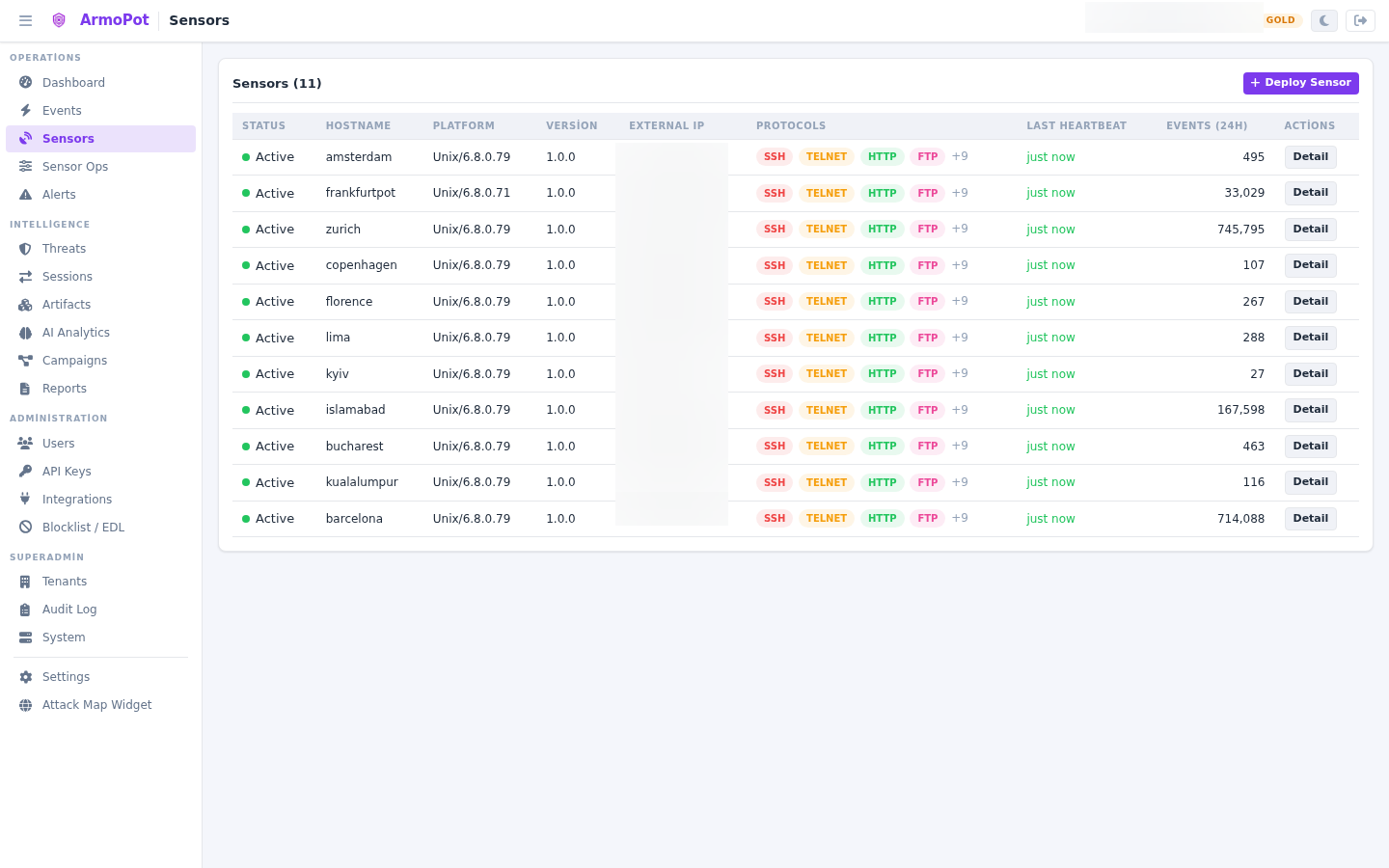This screenshot has height=868, width=1389.
Task: Click the Threats shield icon
Action: [x=26, y=249]
